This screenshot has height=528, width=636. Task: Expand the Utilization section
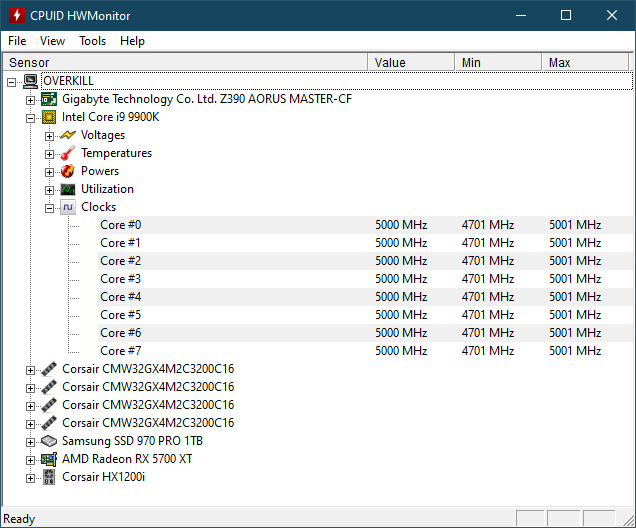(x=49, y=190)
